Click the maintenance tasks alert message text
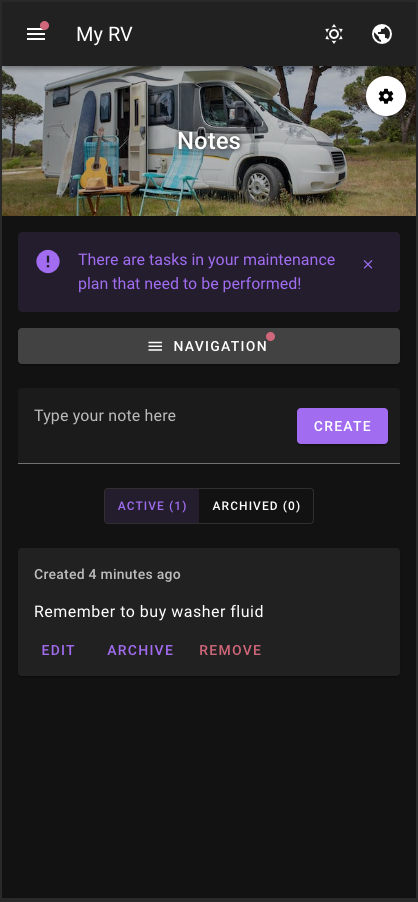Screen dimensions: 418x902 pos(206,272)
